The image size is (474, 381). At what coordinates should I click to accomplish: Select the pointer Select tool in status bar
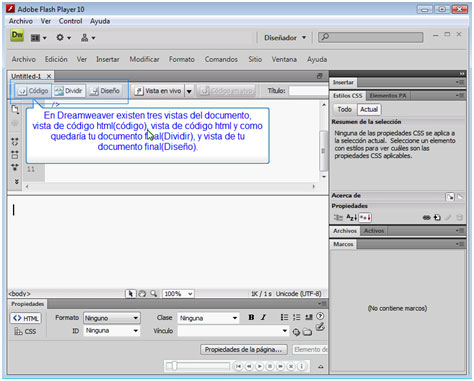[130, 294]
